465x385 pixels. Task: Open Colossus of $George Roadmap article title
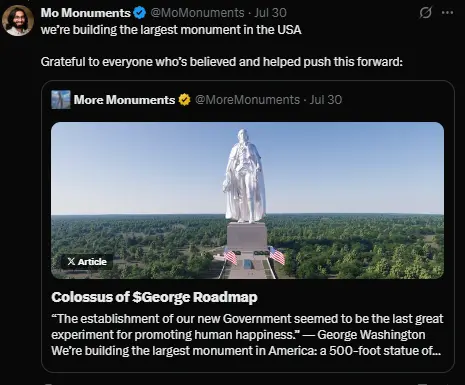(x=154, y=297)
